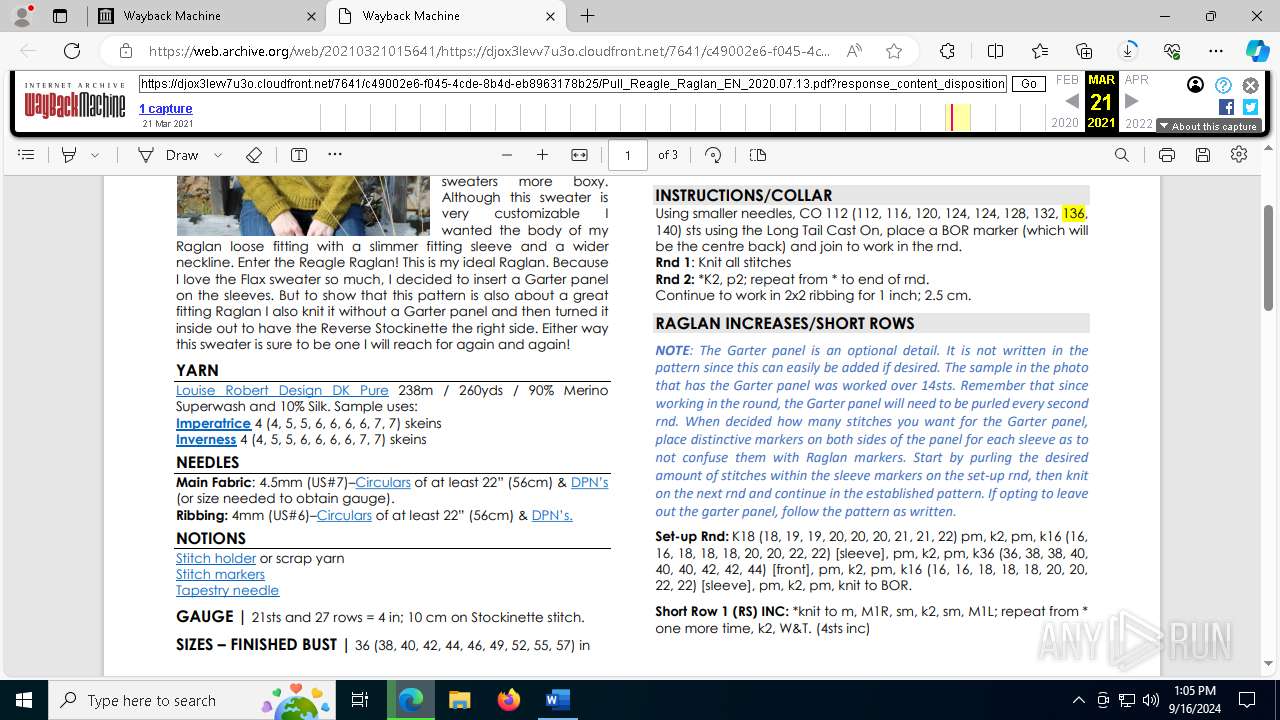The height and width of the screenshot is (720, 1280).
Task: Switch to page view mode
Action: tap(758, 155)
